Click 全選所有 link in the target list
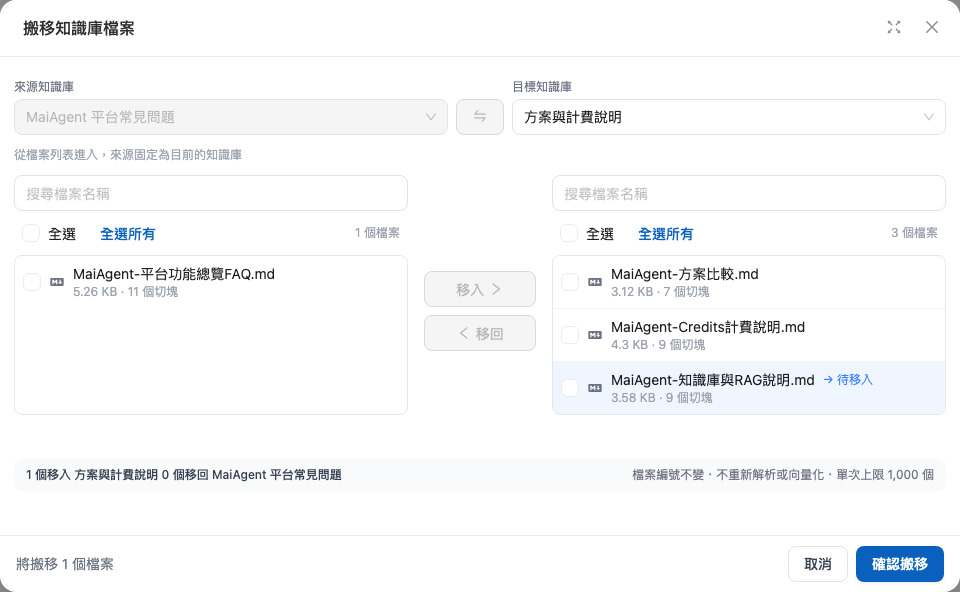Viewport: 960px width, 592px height. coord(666,234)
